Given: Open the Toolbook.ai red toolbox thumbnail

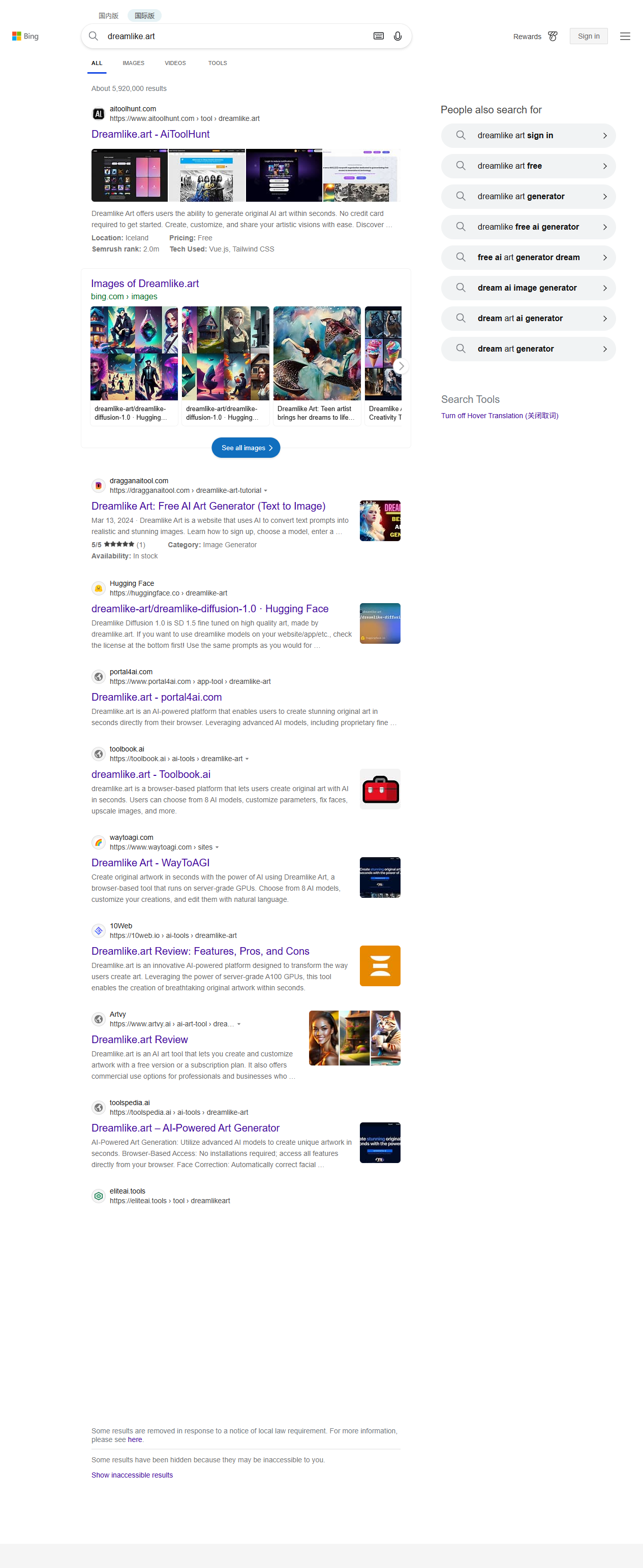Looking at the screenshot, I should (380, 790).
